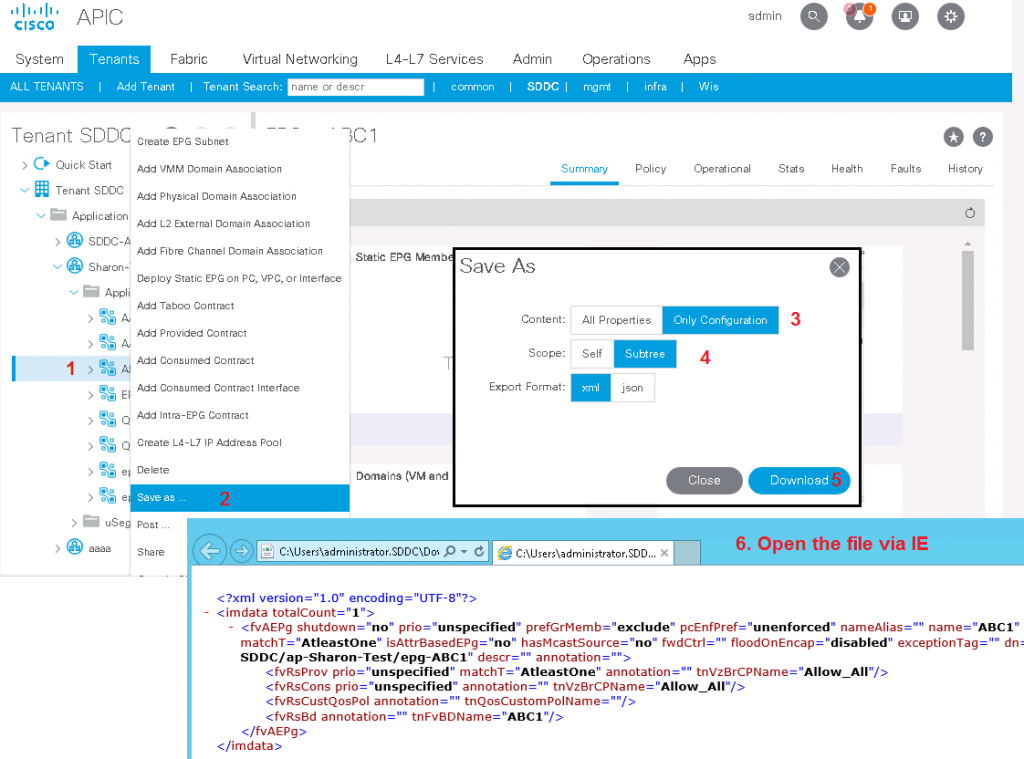
Task: Collapse the fvAEPg XML node
Action: pyautogui.click(x=231, y=628)
